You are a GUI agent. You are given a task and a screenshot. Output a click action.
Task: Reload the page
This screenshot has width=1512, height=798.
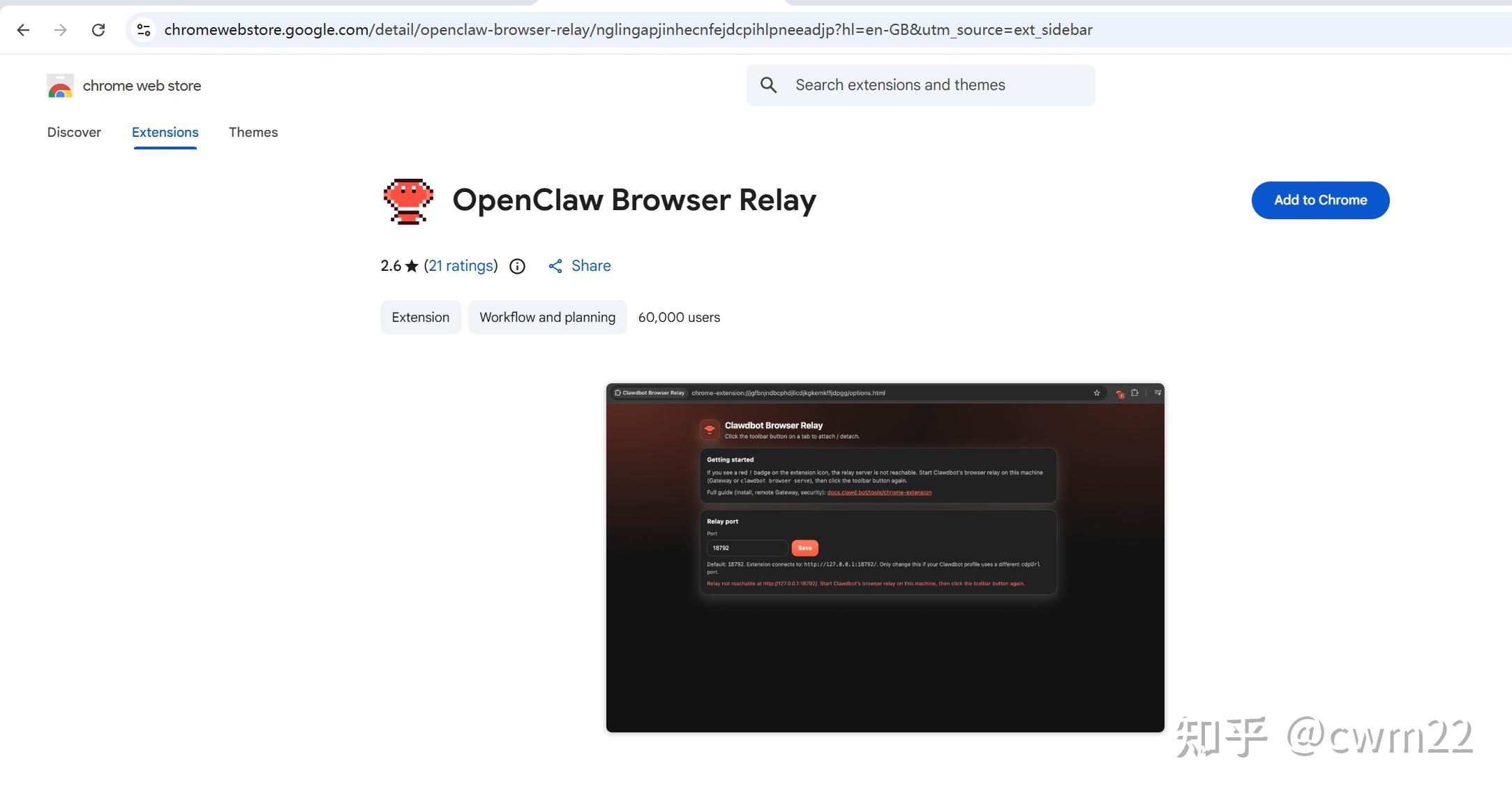click(x=98, y=30)
